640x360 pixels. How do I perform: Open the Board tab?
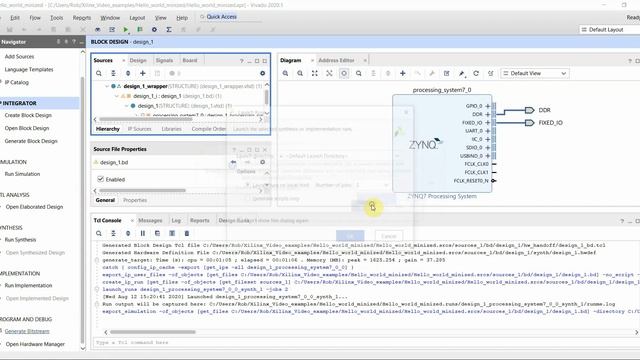tap(190, 60)
